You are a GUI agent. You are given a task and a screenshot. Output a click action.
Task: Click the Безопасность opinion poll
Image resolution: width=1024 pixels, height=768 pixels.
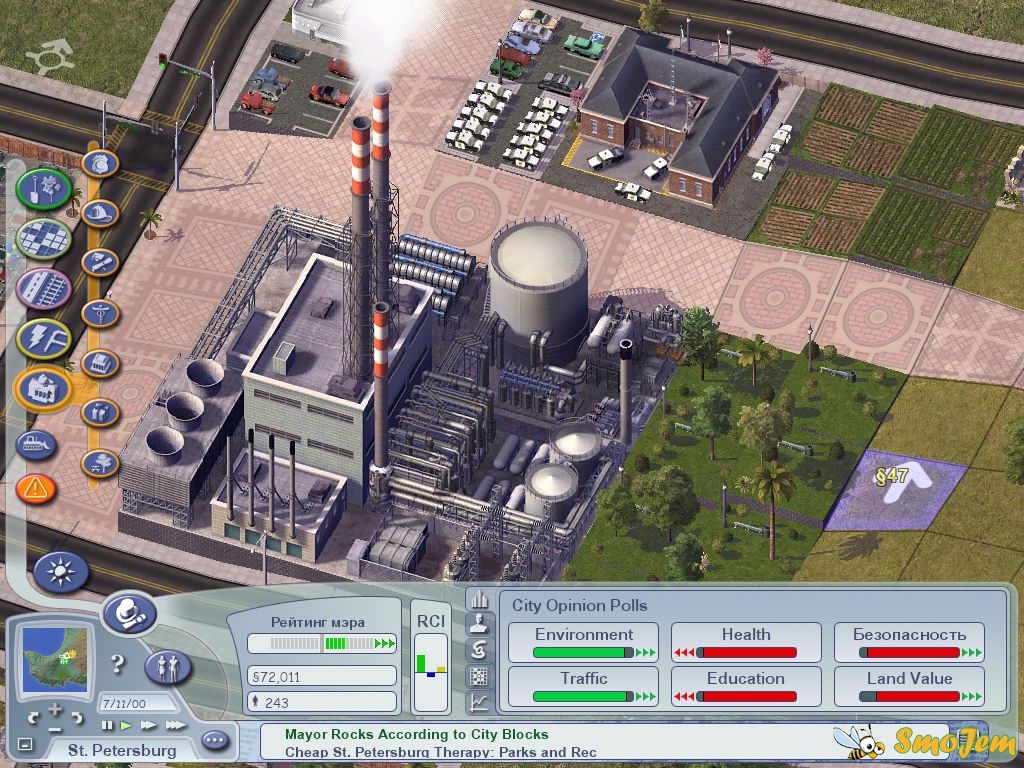pyautogui.click(x=909, y=643)
